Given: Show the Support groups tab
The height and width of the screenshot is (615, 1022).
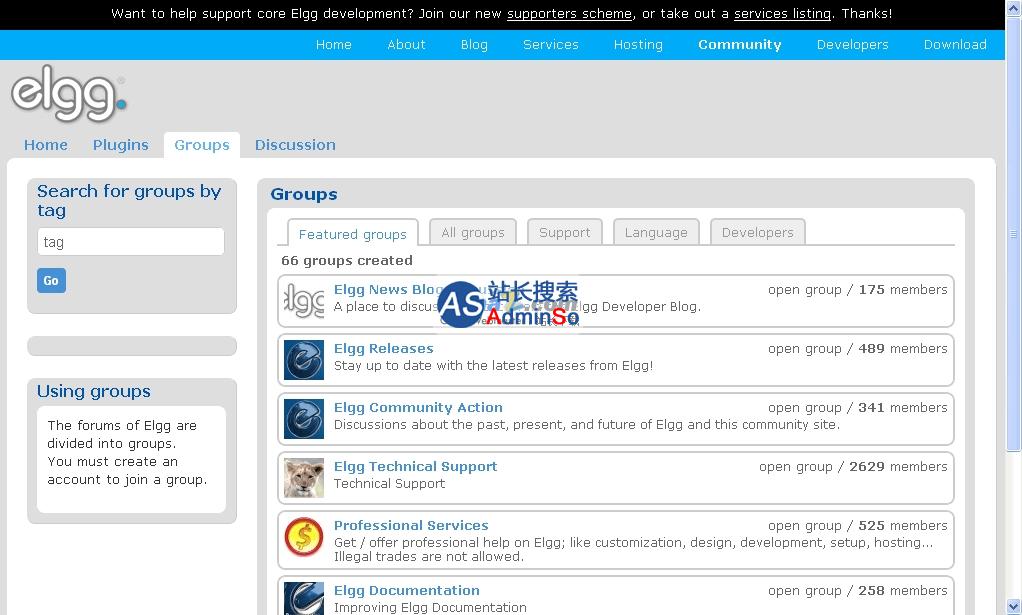Looking at the screenshot, I should pos(564,232).
